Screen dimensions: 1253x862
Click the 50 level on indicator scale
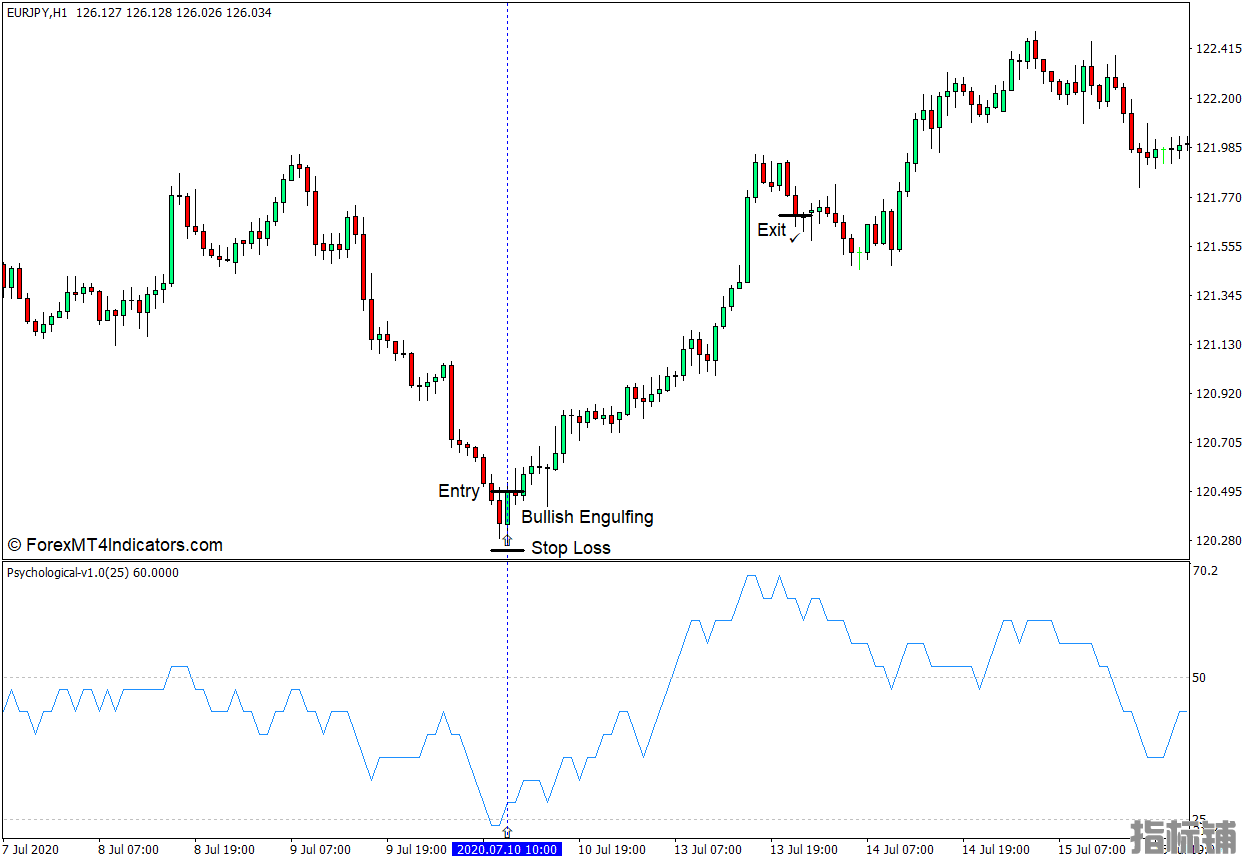click(x=1199, y=678)
